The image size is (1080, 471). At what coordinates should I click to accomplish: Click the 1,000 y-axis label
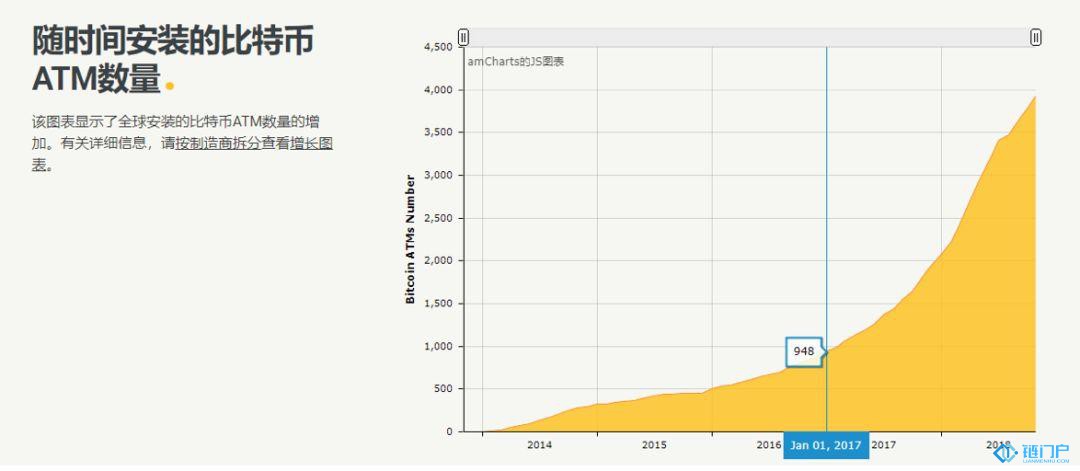[438, 347]
